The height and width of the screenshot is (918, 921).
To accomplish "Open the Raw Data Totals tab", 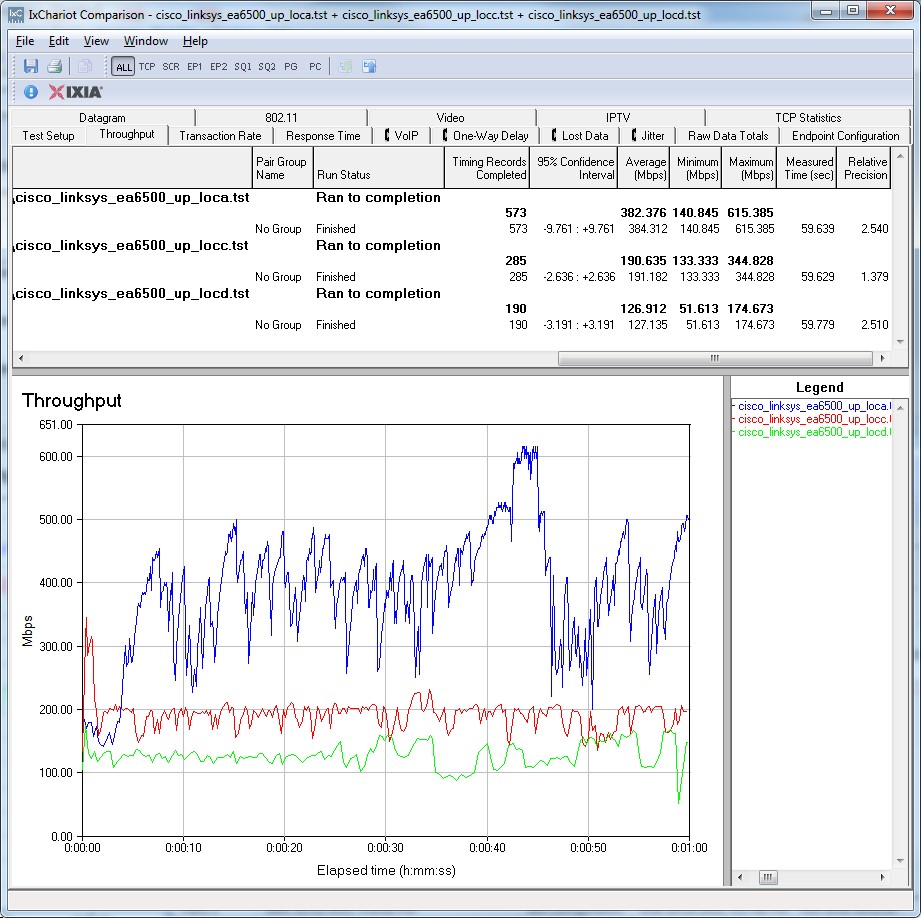I will pos(728,136).
